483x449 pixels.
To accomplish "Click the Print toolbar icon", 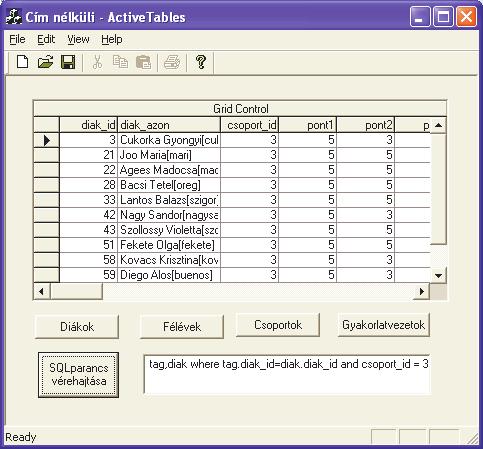I will (x=172, y=62).
